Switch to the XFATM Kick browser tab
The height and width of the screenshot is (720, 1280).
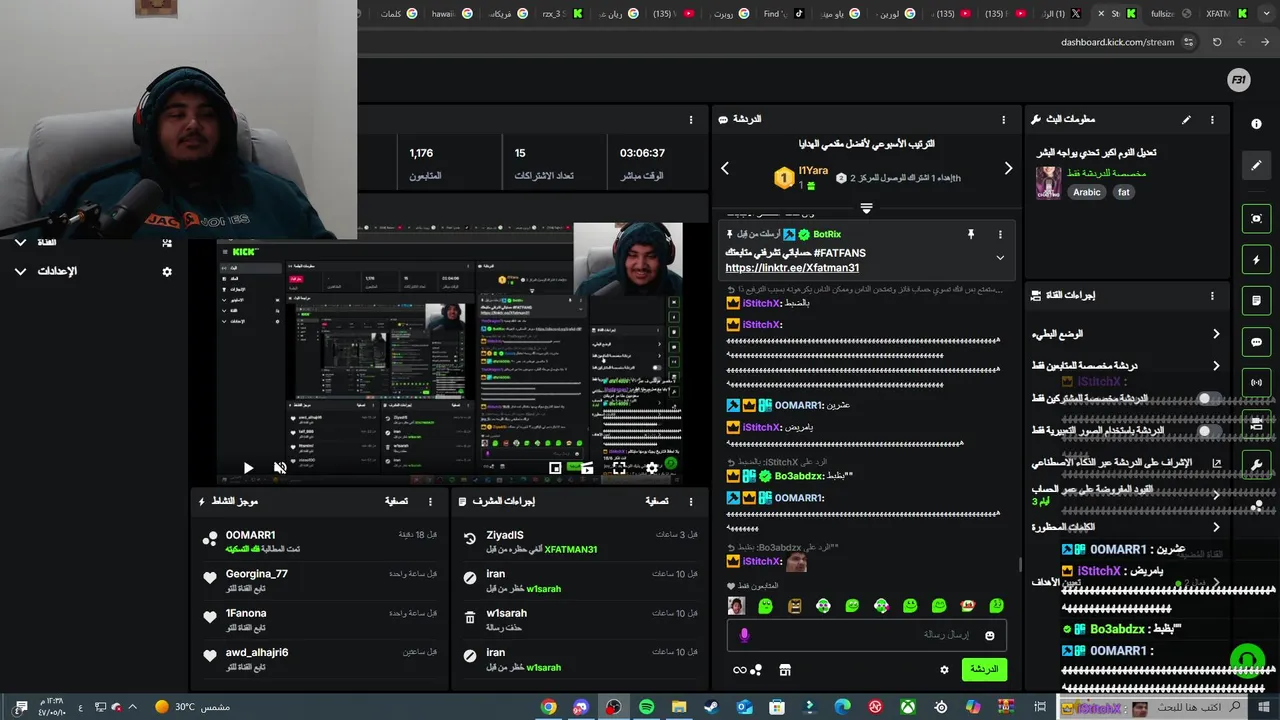(x=1228, y=14)
